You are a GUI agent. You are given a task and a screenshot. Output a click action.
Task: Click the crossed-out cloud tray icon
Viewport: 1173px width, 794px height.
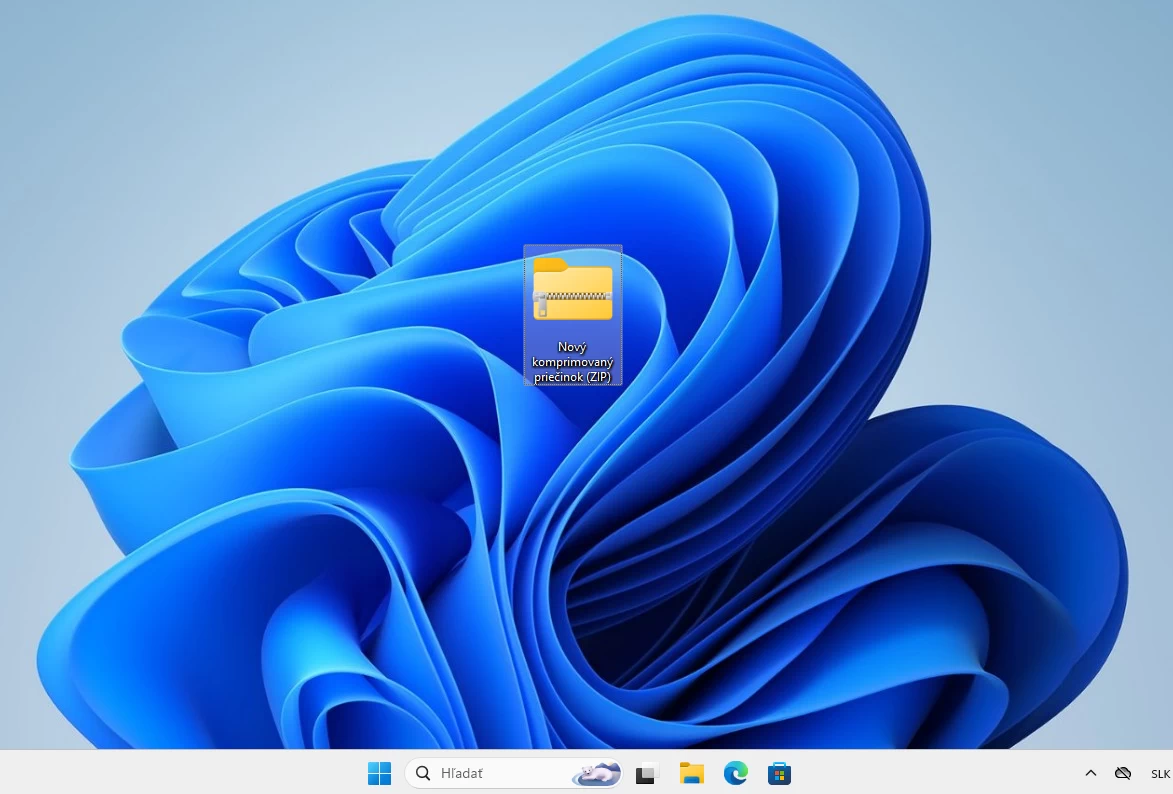1123,773
